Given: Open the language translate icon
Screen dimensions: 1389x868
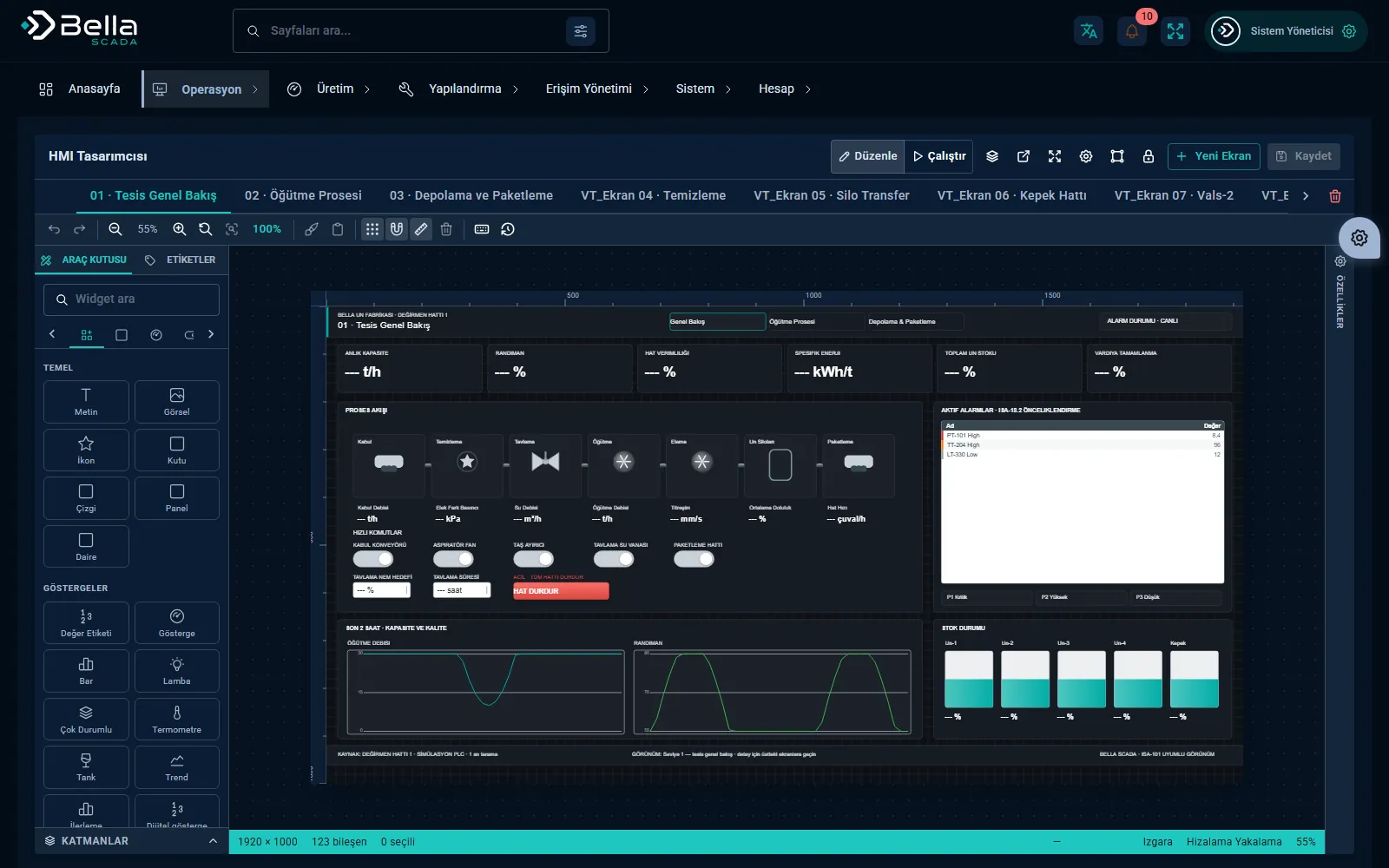Looking at the screenshot, I should pyautogui.click(x=1089, y=31).
